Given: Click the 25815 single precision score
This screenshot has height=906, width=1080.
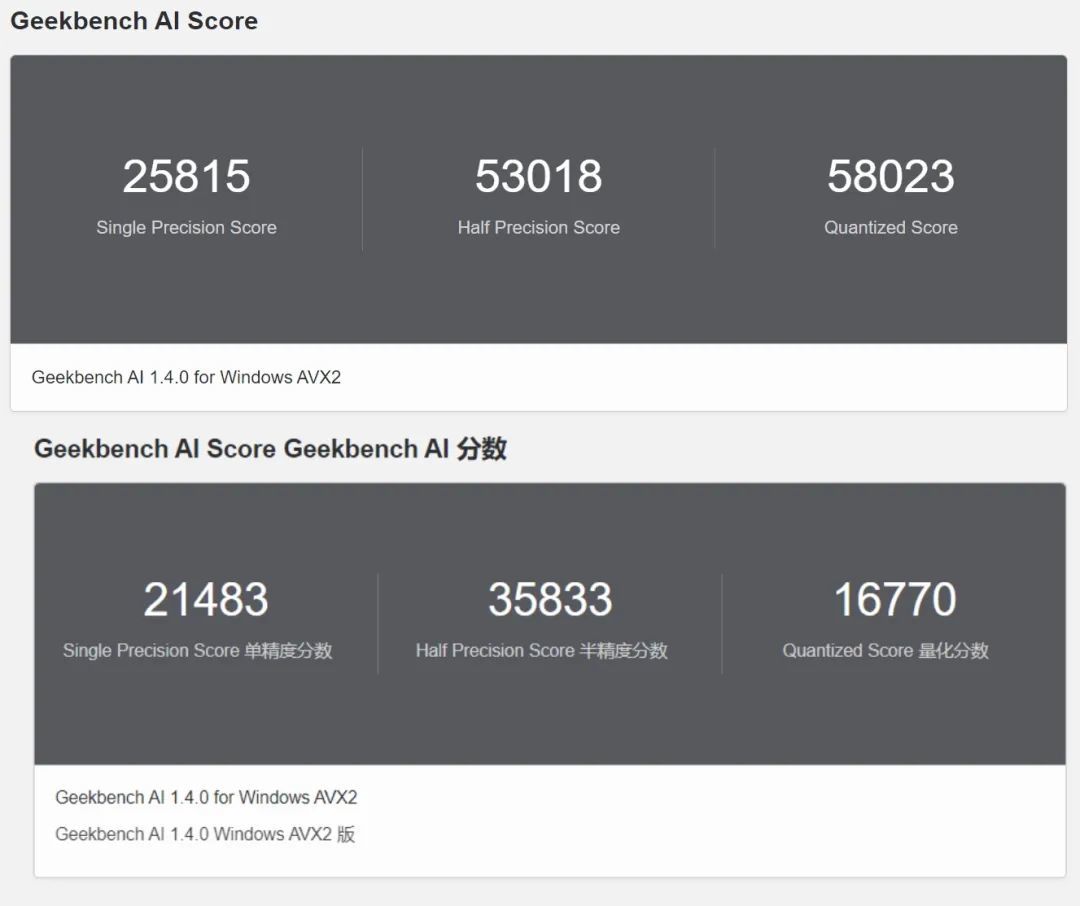Looking at the screenshot, I should (186, 176).
